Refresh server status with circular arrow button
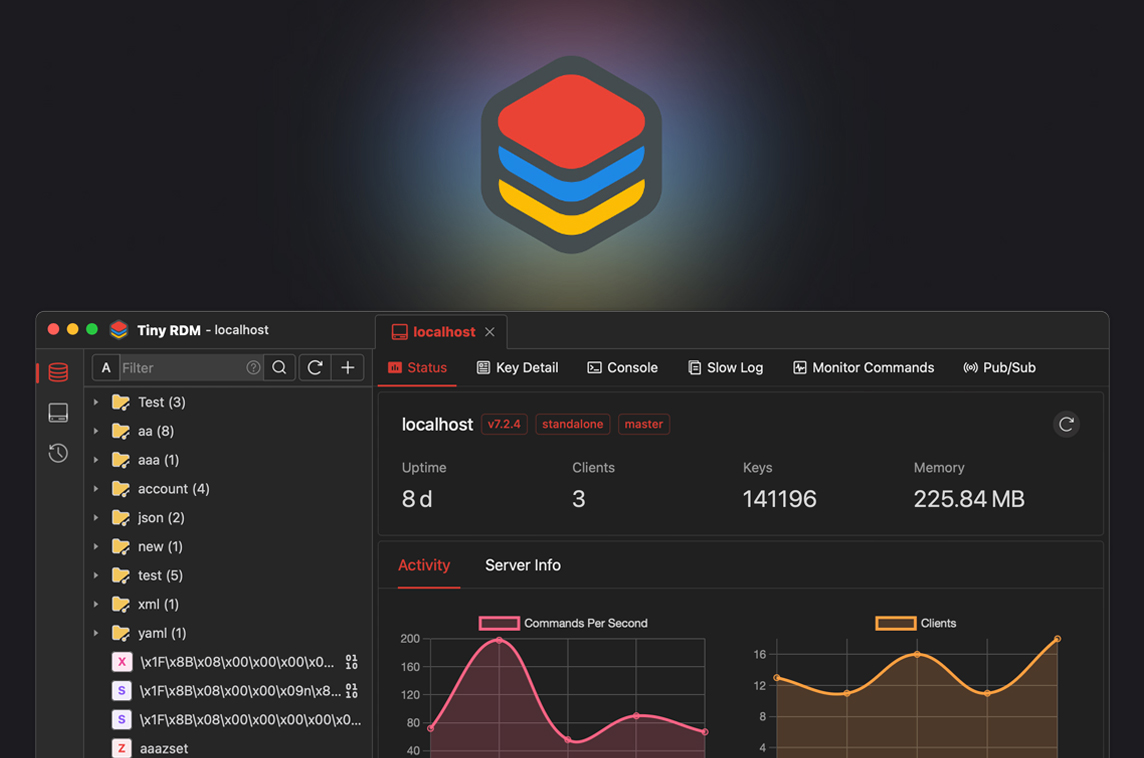Image resolution: width=1144 pixels, height=758 pixels. [1066, 425]
